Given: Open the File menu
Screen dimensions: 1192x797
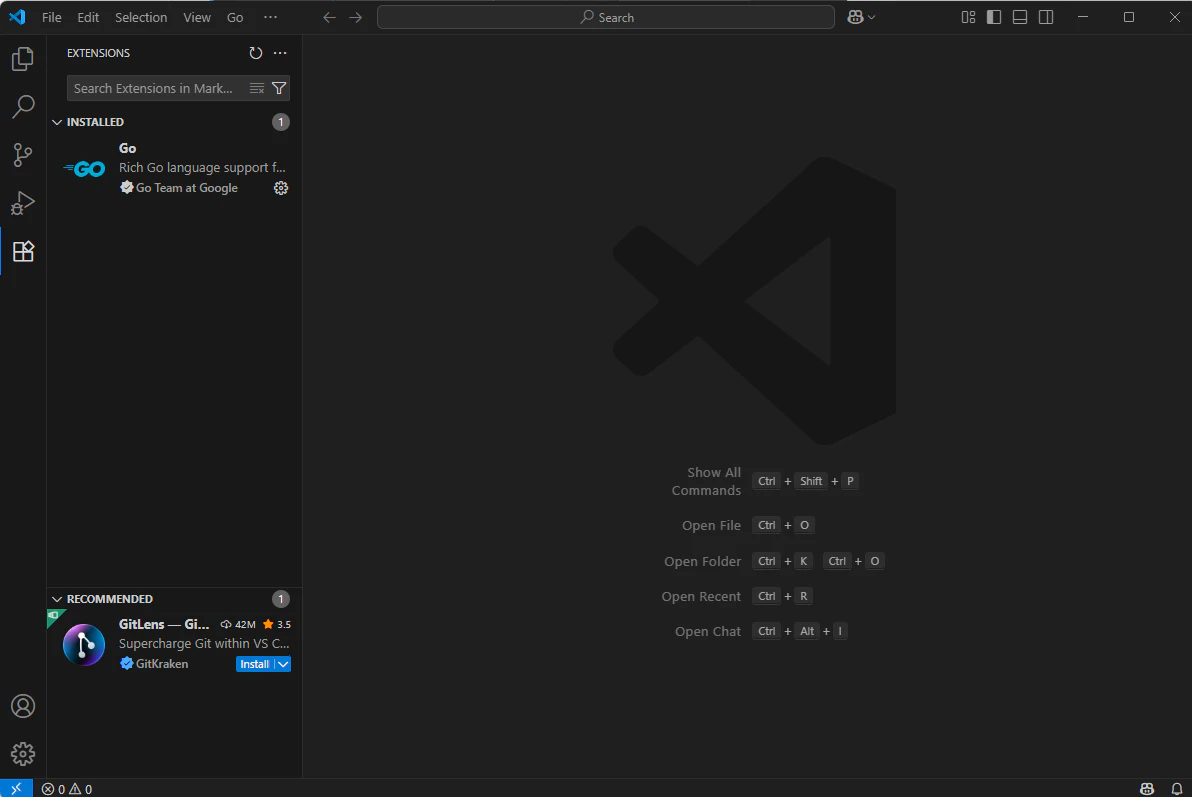Looking at the screenshot, I should (x=52, y=17).
